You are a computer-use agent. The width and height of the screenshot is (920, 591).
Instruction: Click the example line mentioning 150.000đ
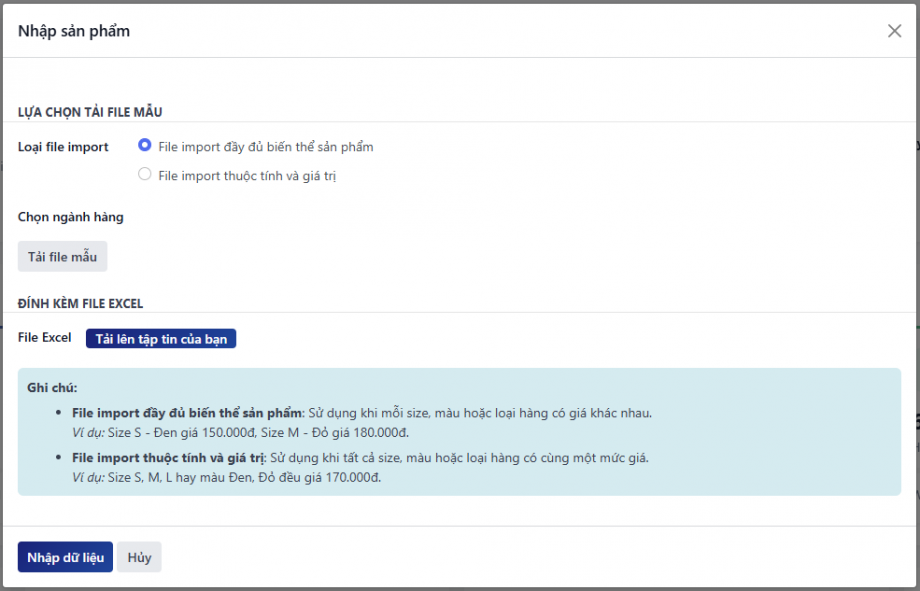point(240,432)
